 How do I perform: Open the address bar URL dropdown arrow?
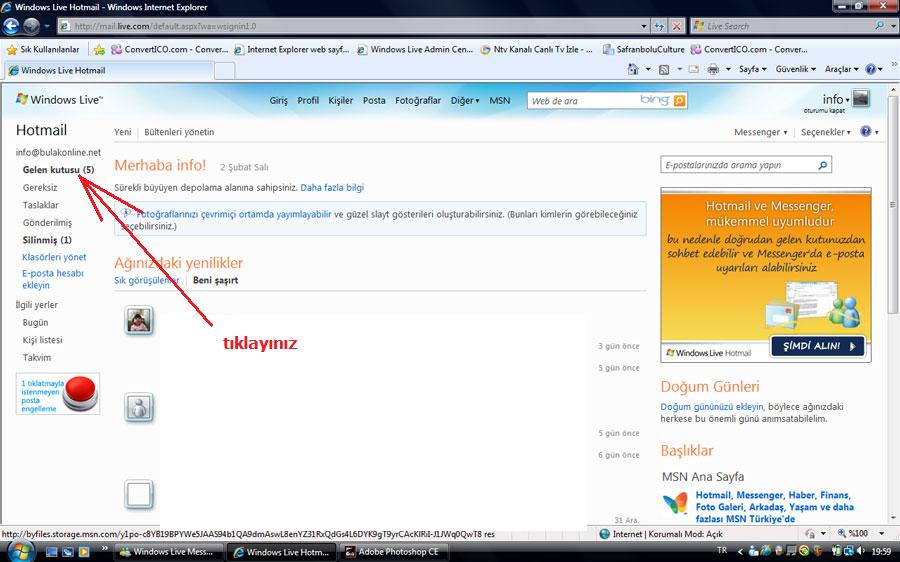coord(644,26)
